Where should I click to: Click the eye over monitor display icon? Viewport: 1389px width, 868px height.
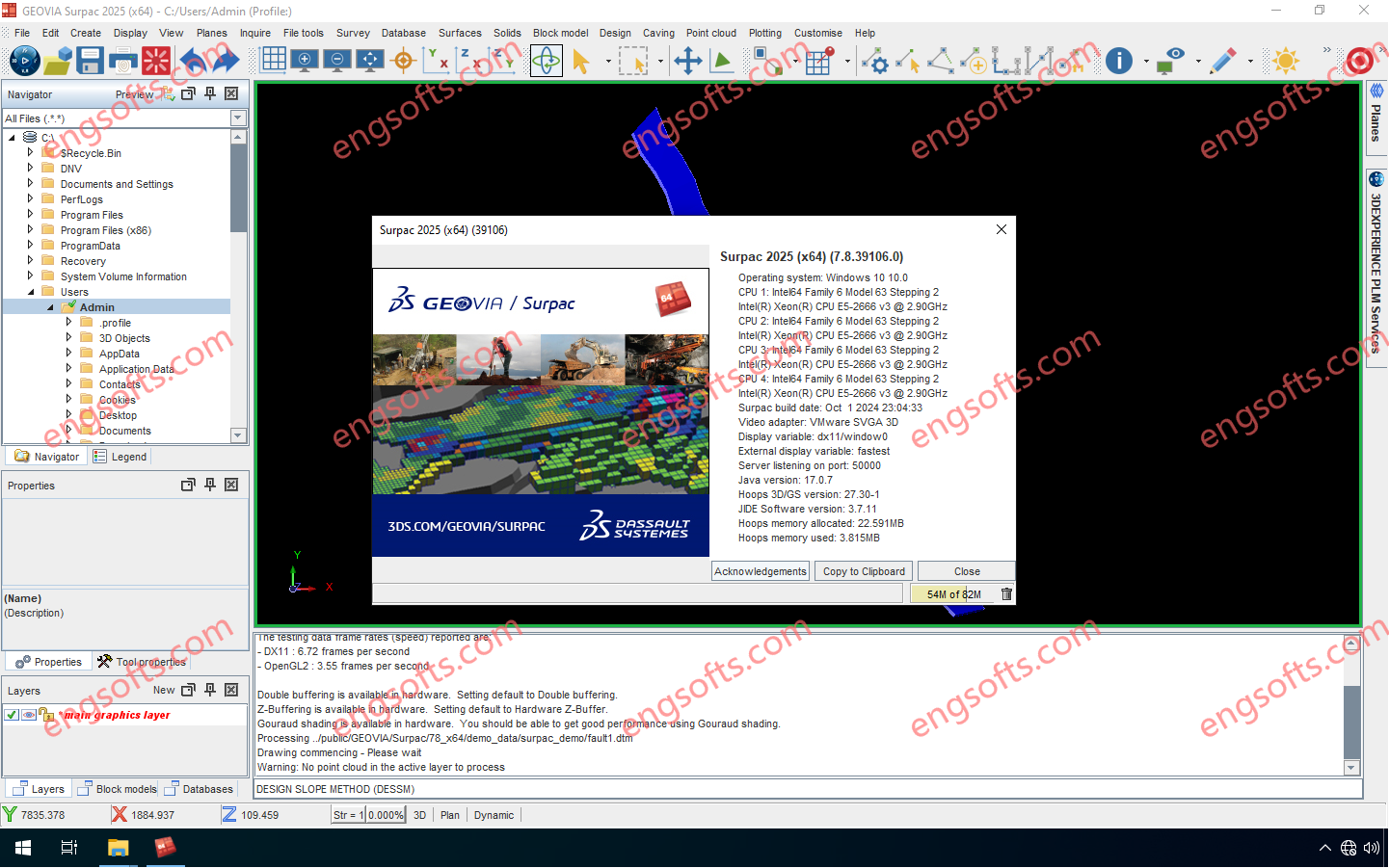point(1170,61)
